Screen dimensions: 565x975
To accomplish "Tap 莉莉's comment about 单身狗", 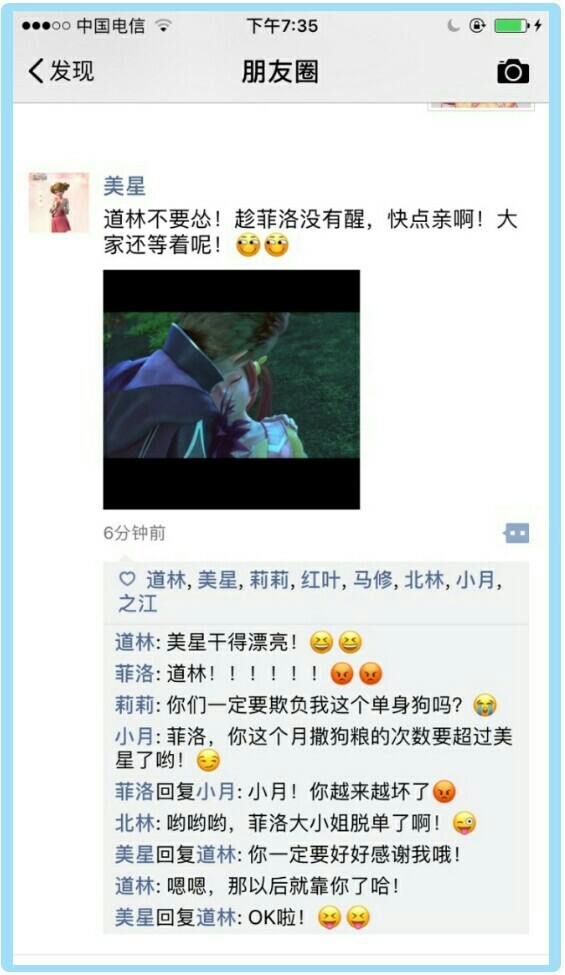I will [x=306, y=705].
